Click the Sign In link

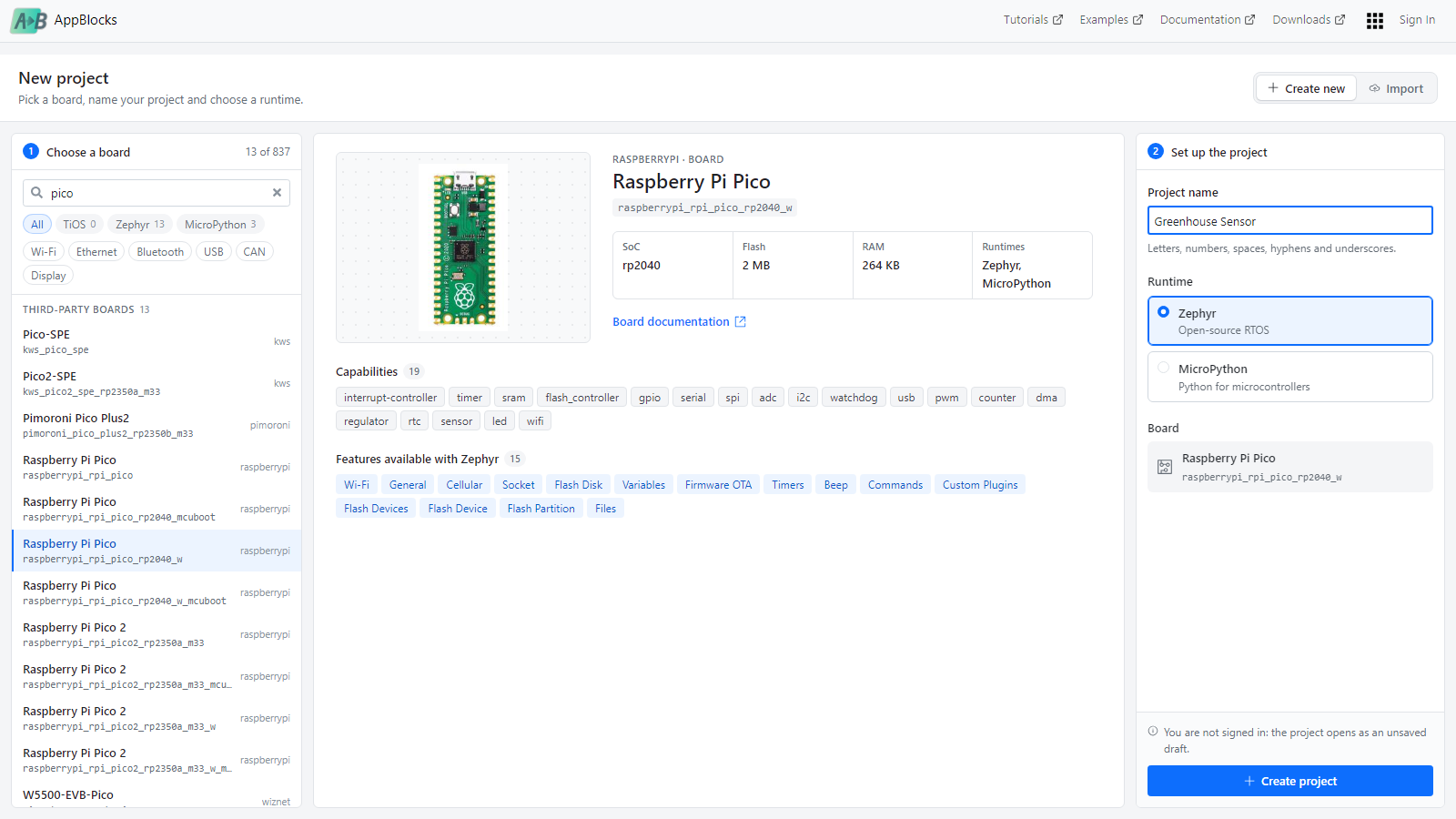1417,20
